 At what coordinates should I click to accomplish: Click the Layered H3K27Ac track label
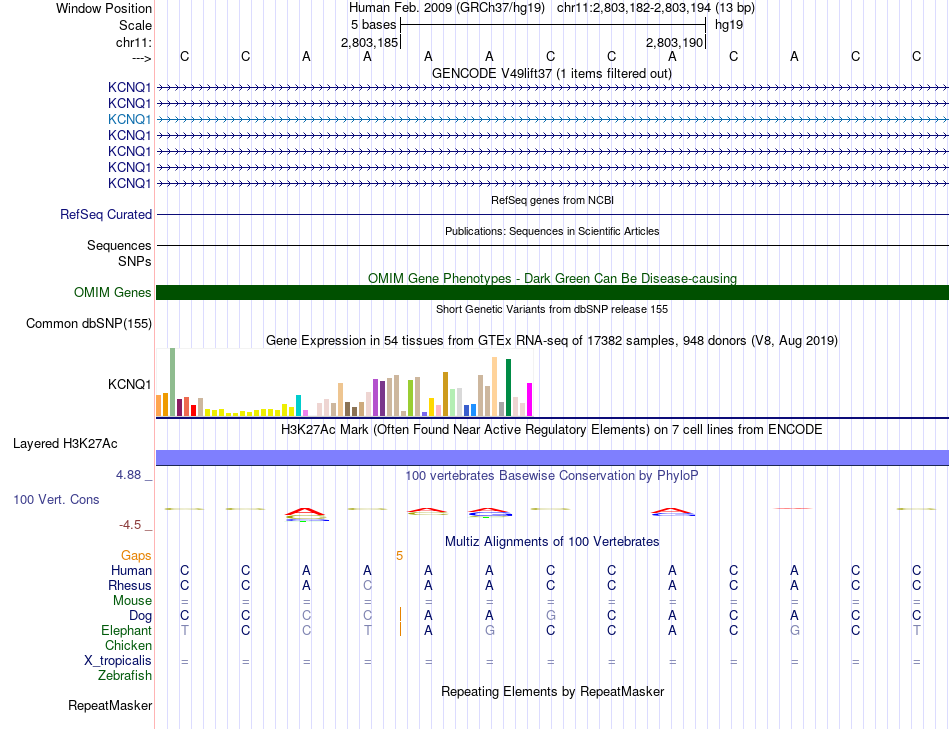point(65,444)
